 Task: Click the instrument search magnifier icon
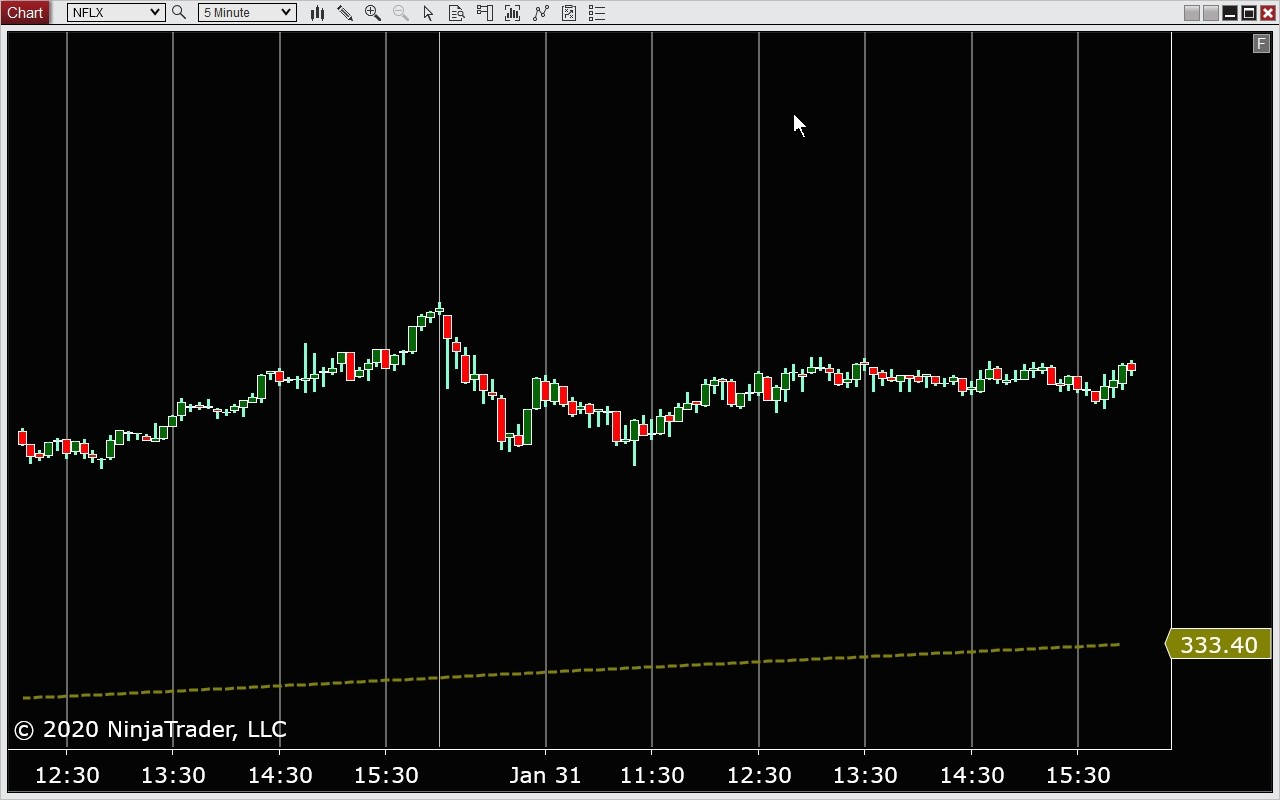point(178,12)
